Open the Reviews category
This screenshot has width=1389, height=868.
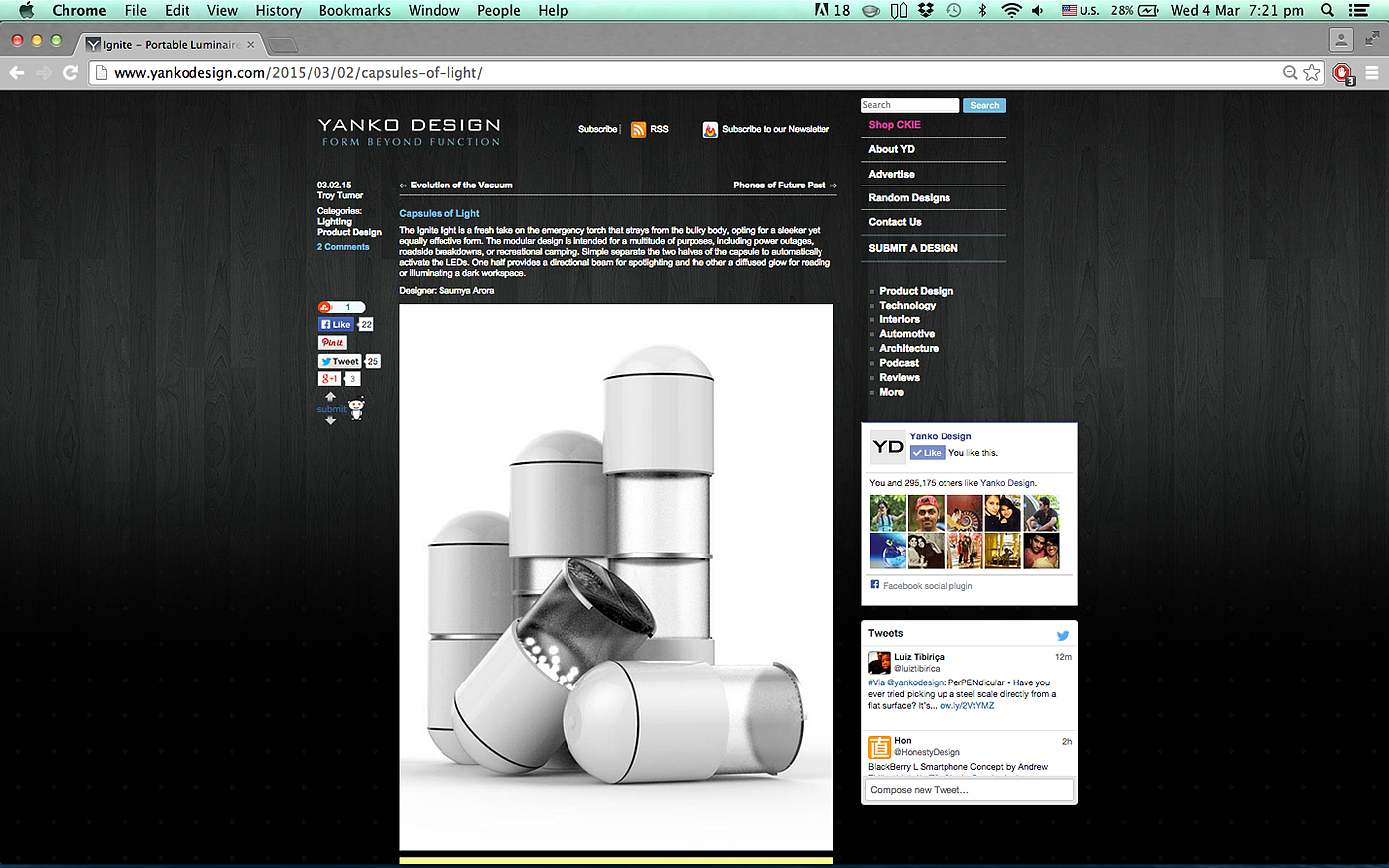(x=900, y=378)
